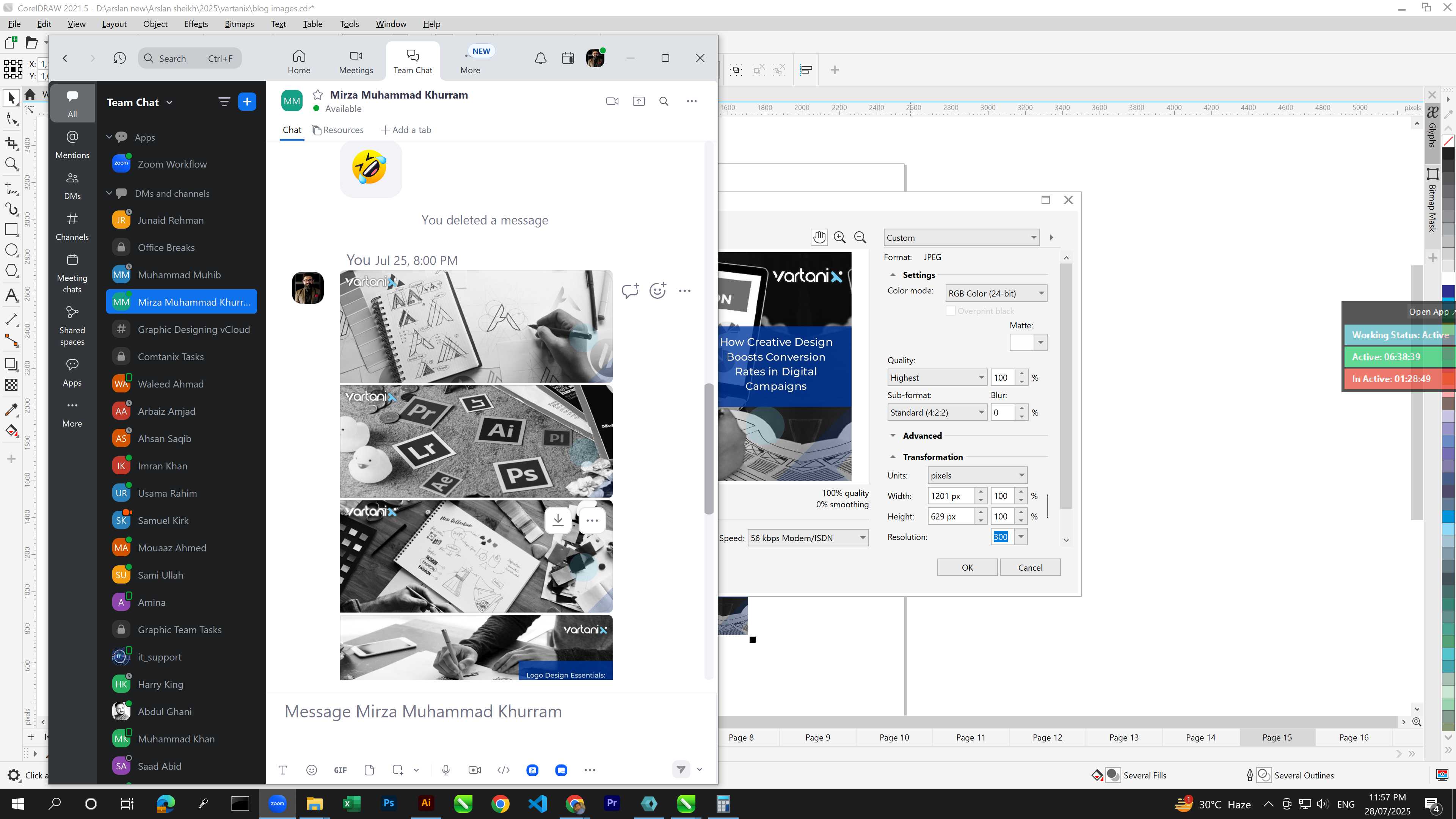Open the Bitmaps menu
Screen dimensions: 1456x819
pyautogui.click(x=239, y=24)
